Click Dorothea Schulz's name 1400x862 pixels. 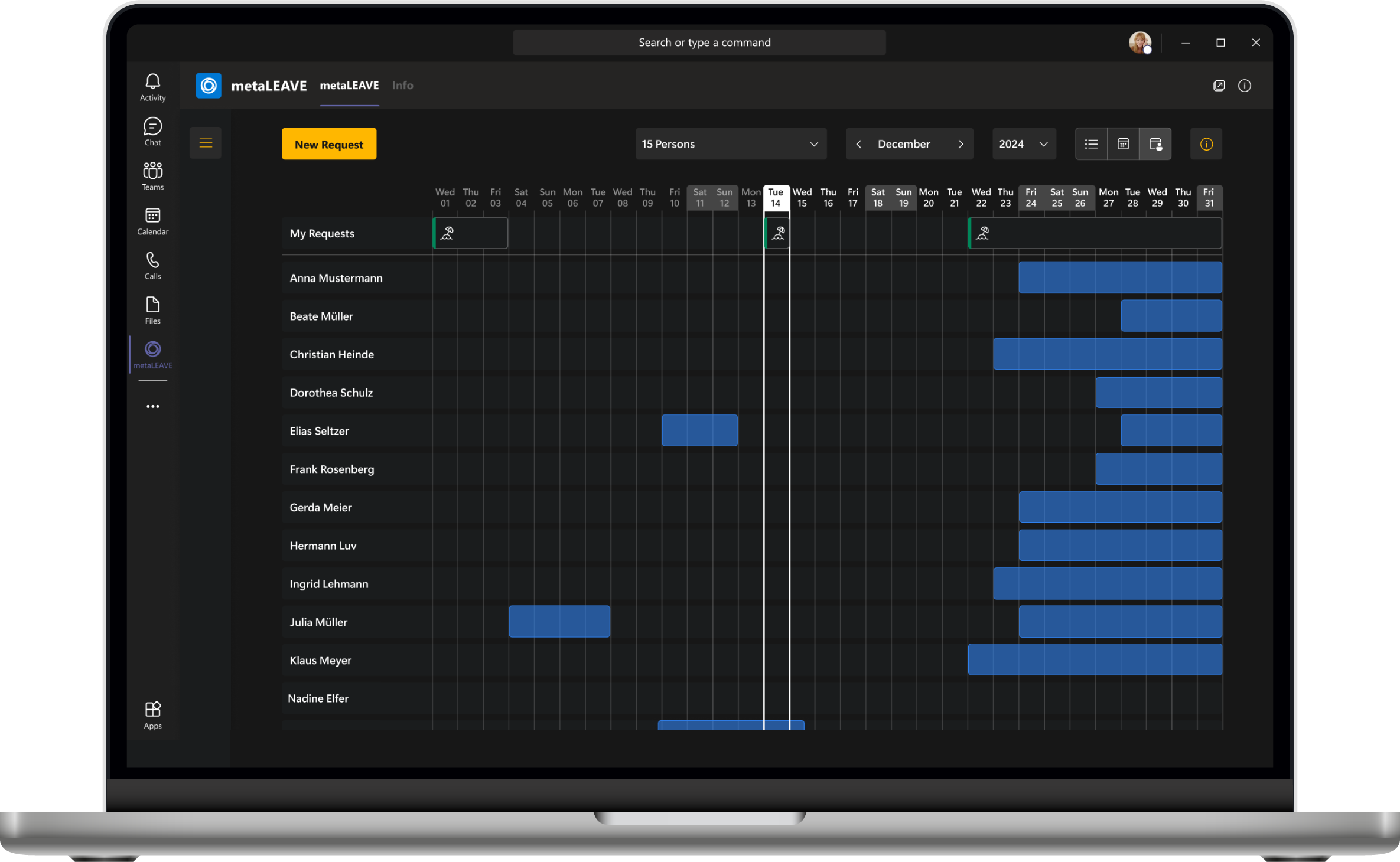coord(331,393)
